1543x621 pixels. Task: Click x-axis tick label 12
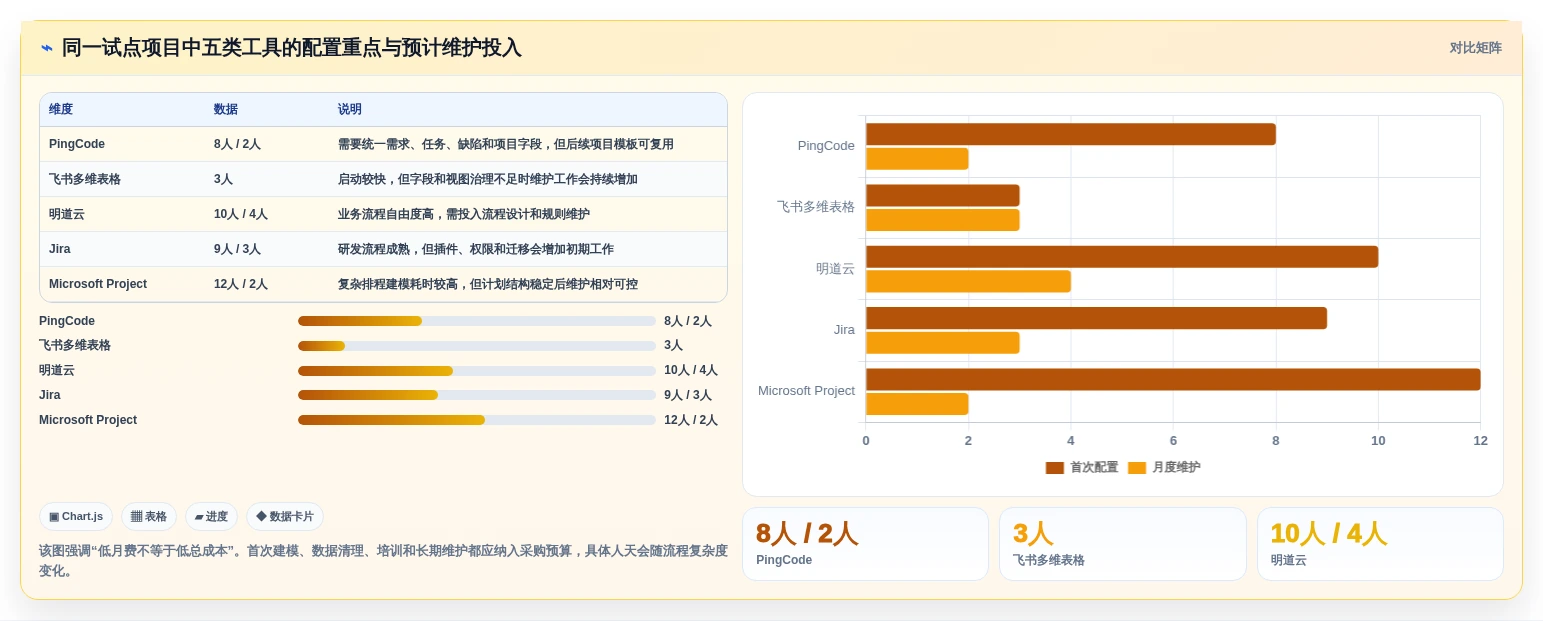tap(1480, 441)
